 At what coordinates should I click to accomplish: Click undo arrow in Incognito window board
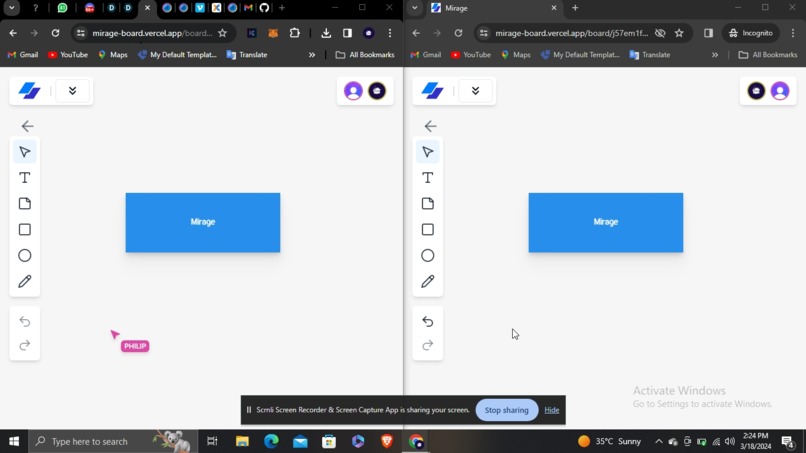pos(428,321)
